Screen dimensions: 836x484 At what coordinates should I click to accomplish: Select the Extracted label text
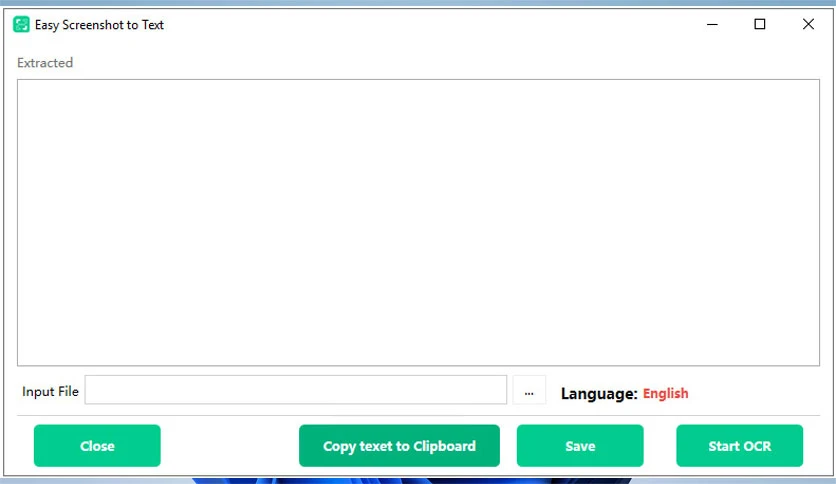(x=45, y=63)
